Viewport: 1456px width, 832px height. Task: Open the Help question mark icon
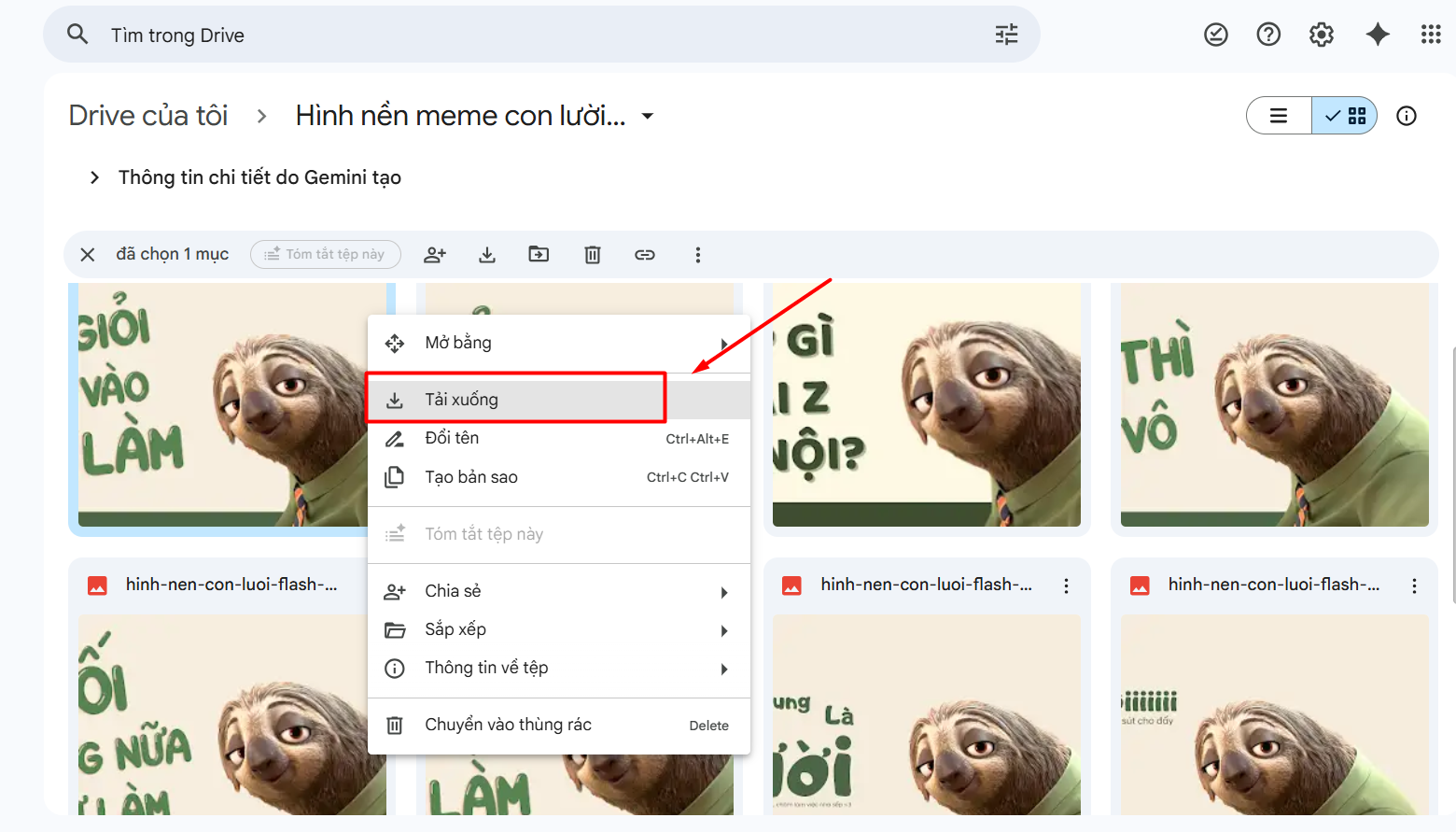click(1268, 35)
